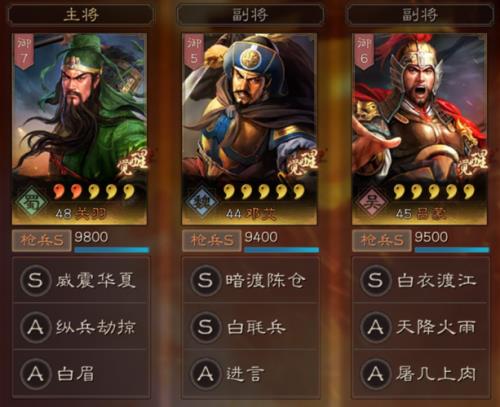The height and width of the screenshot is (407, 500).
Task: Open Lü Meng general portrait card
Action: [x=419, y=129]
